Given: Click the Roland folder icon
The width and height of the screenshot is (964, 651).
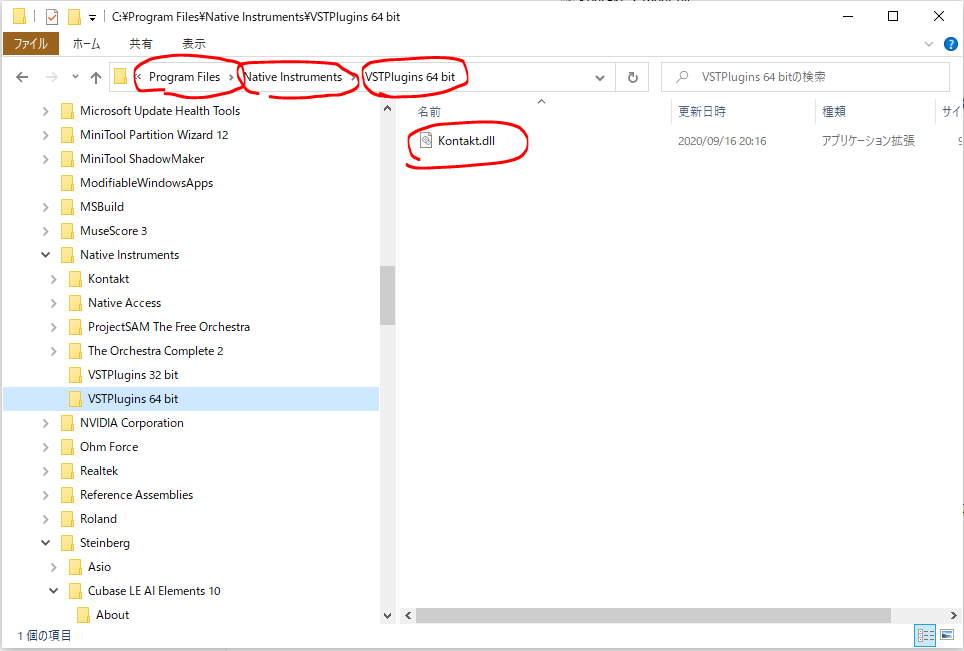Looking at the screenshot, I should tap(68, 519).
